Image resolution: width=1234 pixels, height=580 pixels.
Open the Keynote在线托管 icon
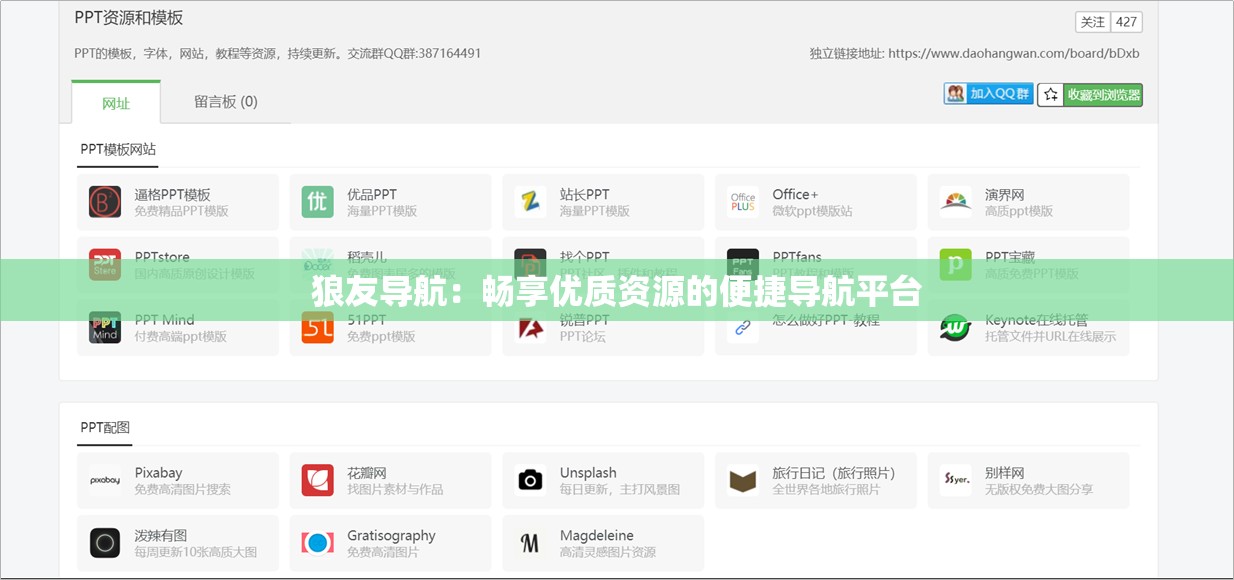pyautogui.click(x=955, y=327)
